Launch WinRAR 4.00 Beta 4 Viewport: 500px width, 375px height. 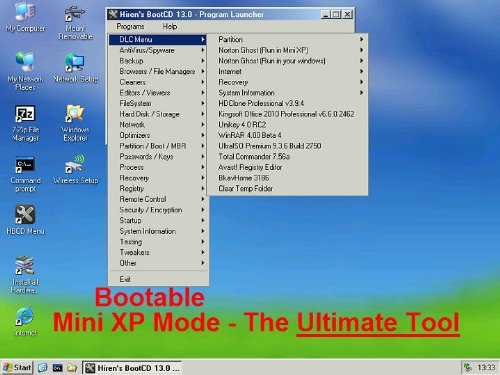[287, 135]
